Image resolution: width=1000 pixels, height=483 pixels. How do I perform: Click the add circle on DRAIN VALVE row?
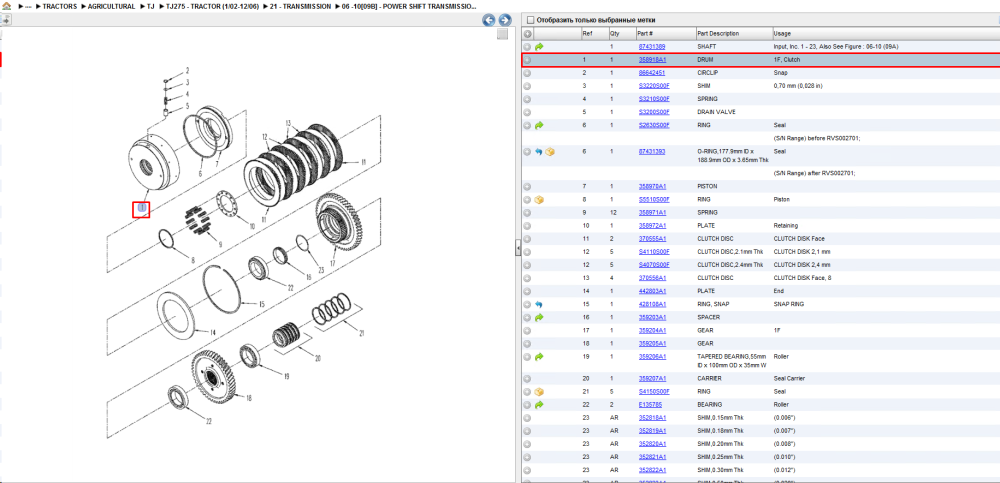527,112
